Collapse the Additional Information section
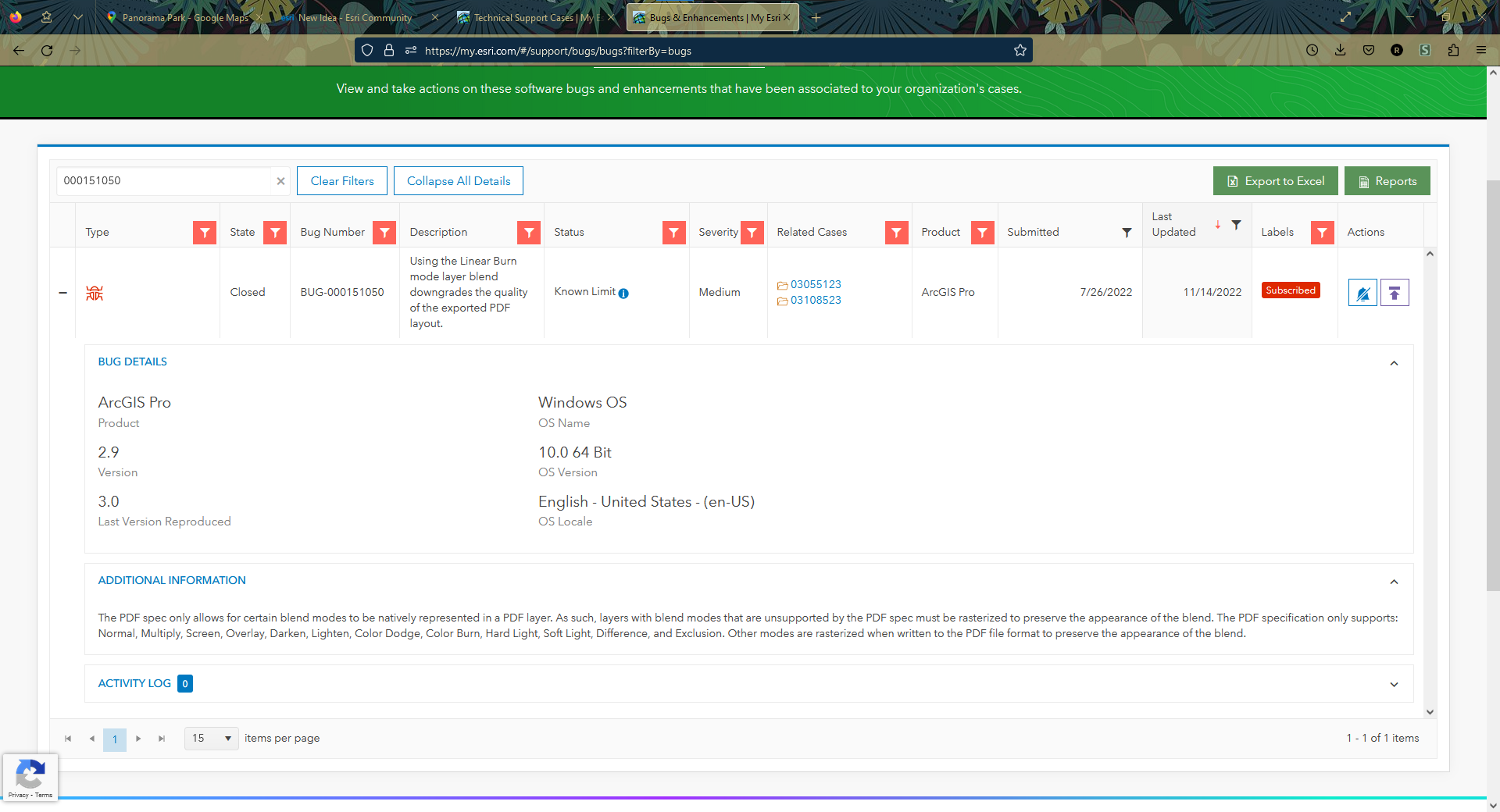Viewport: 1500px width, 812px height. (1394, 582)
